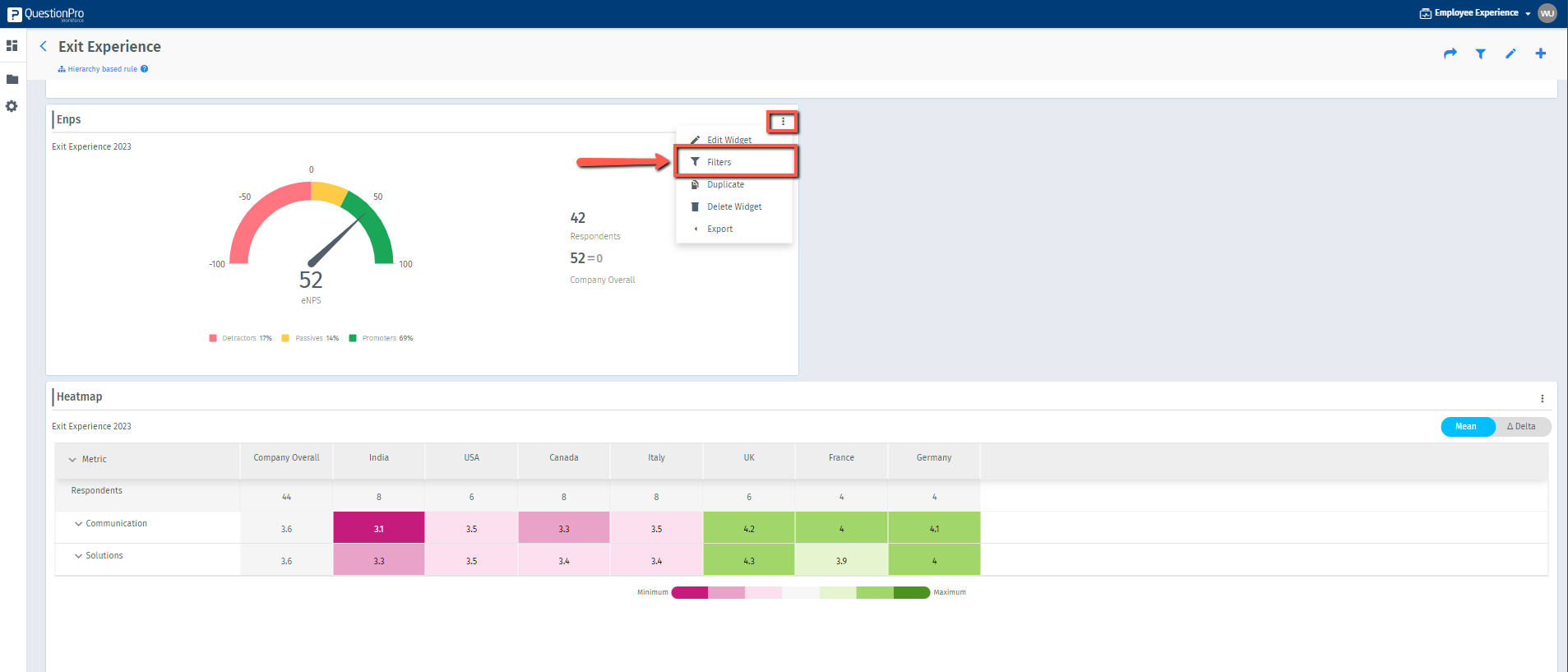The height and width of the screenshot is (672, 1568).
Task: Expand the Communication row
Action: point(79,524)
